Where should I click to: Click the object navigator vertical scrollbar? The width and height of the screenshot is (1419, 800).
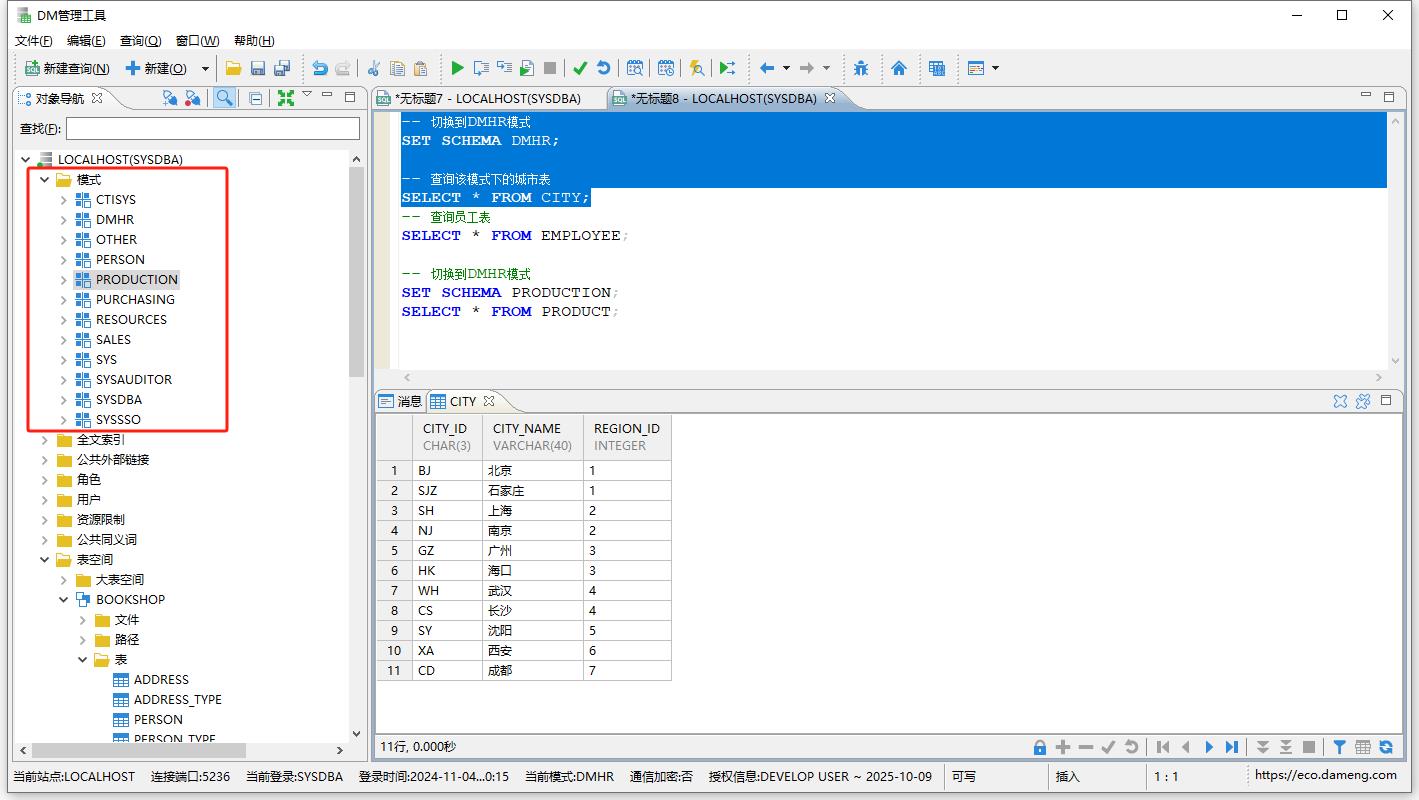[x=356, y=270]
